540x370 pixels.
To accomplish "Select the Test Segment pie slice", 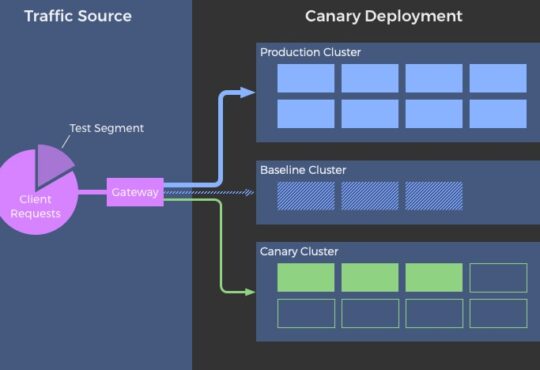I will 52,164.
